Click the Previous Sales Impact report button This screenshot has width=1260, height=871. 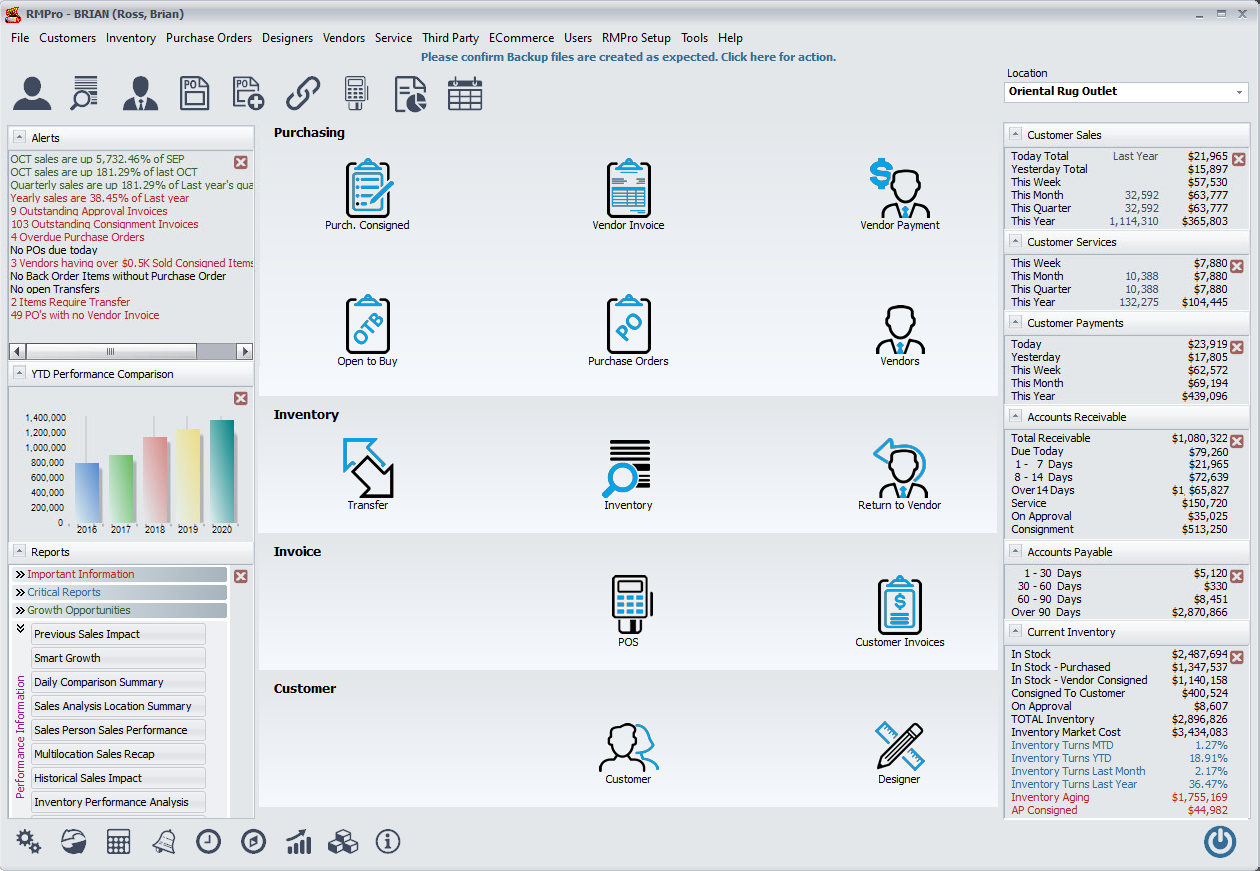tap(118, 634)
